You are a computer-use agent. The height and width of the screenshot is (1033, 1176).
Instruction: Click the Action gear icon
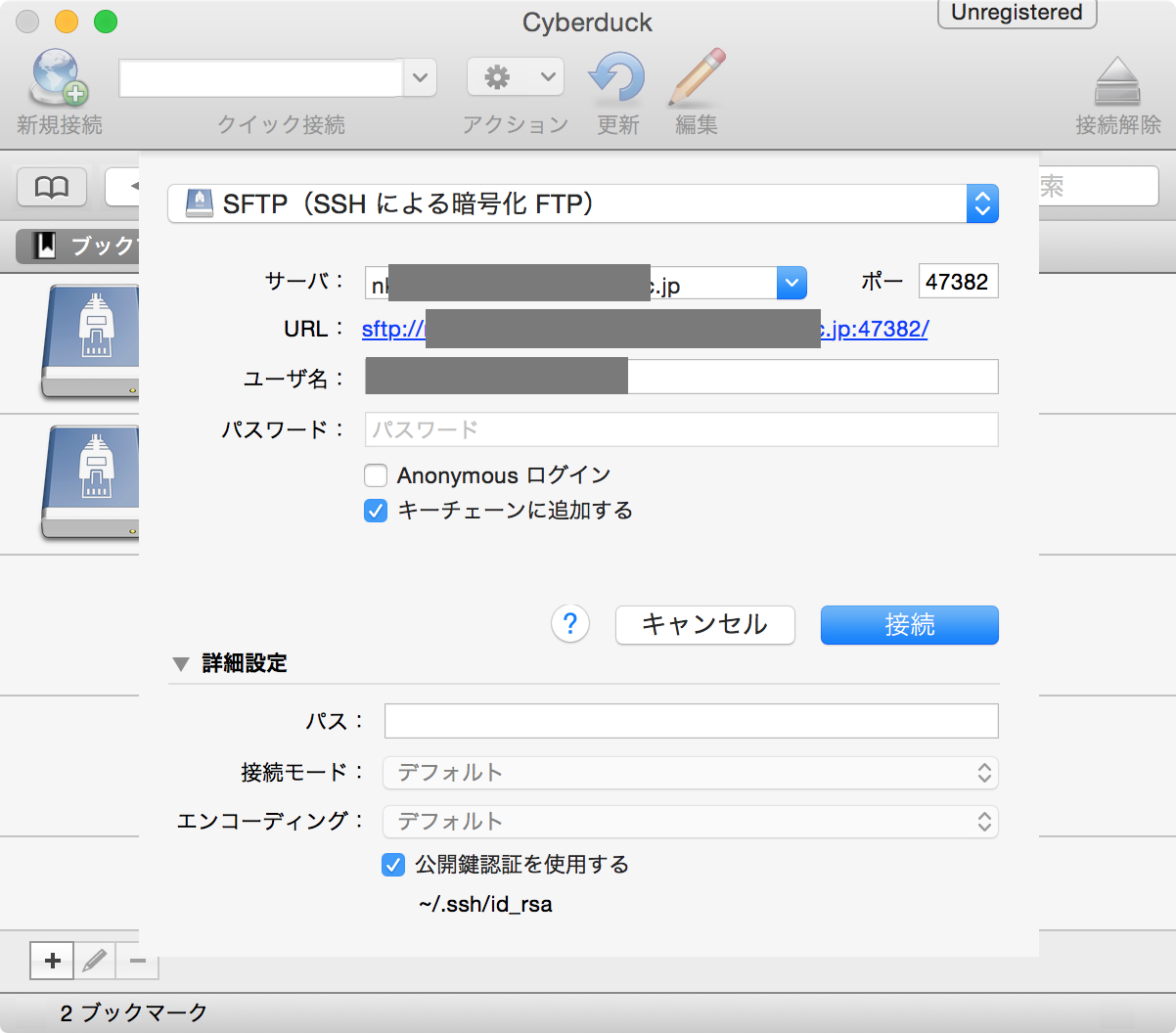point(498,77)
